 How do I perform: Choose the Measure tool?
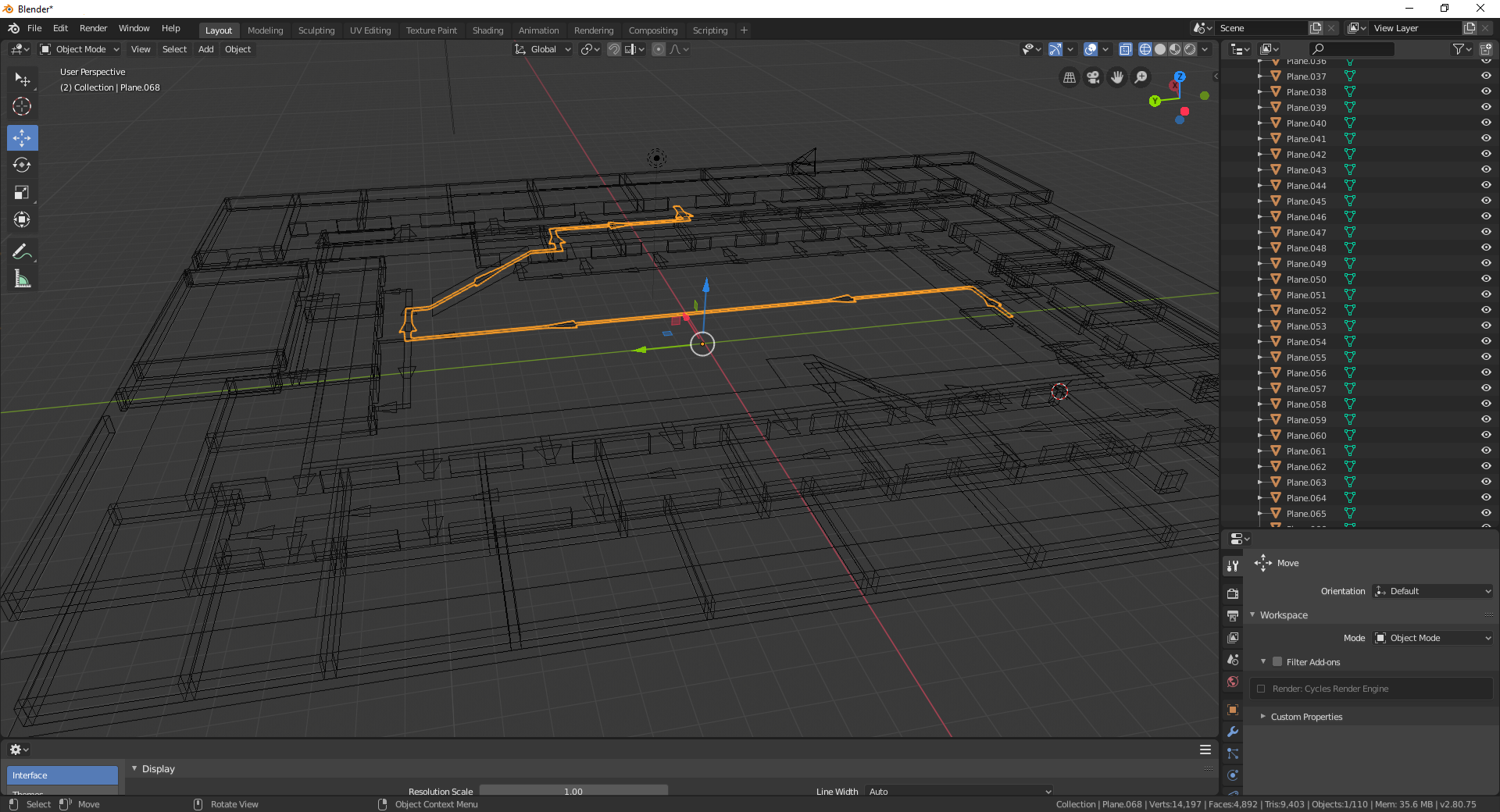click(x=22, y=279)
